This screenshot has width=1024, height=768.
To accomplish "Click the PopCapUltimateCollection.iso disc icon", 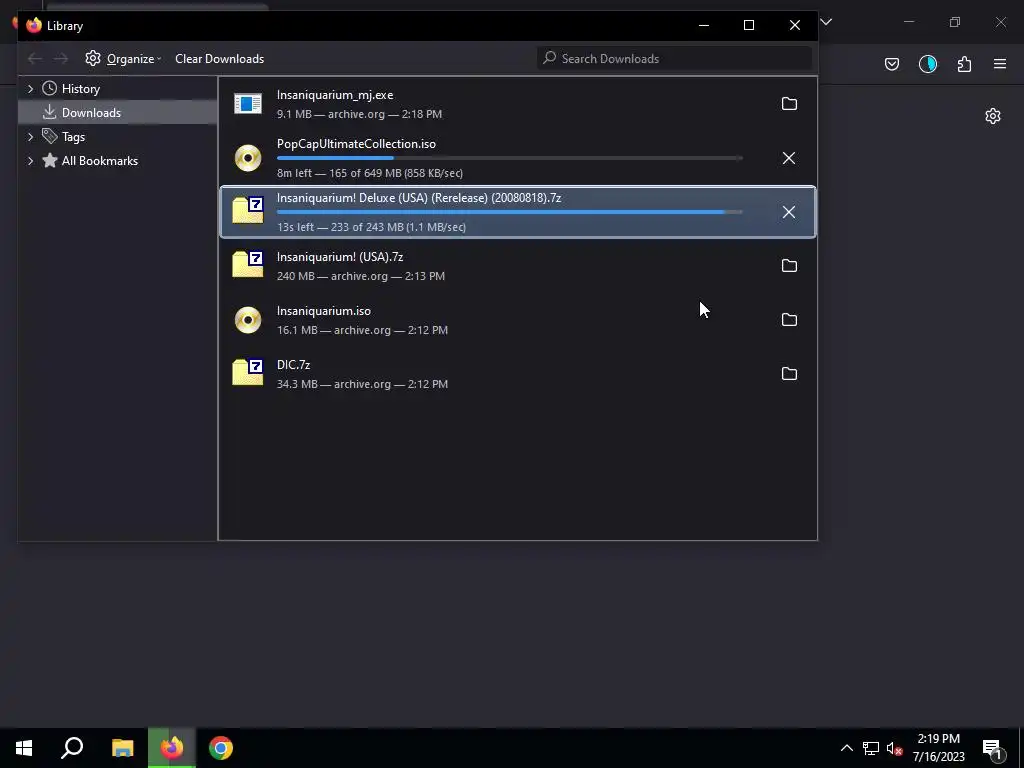I will coord(248,158).
